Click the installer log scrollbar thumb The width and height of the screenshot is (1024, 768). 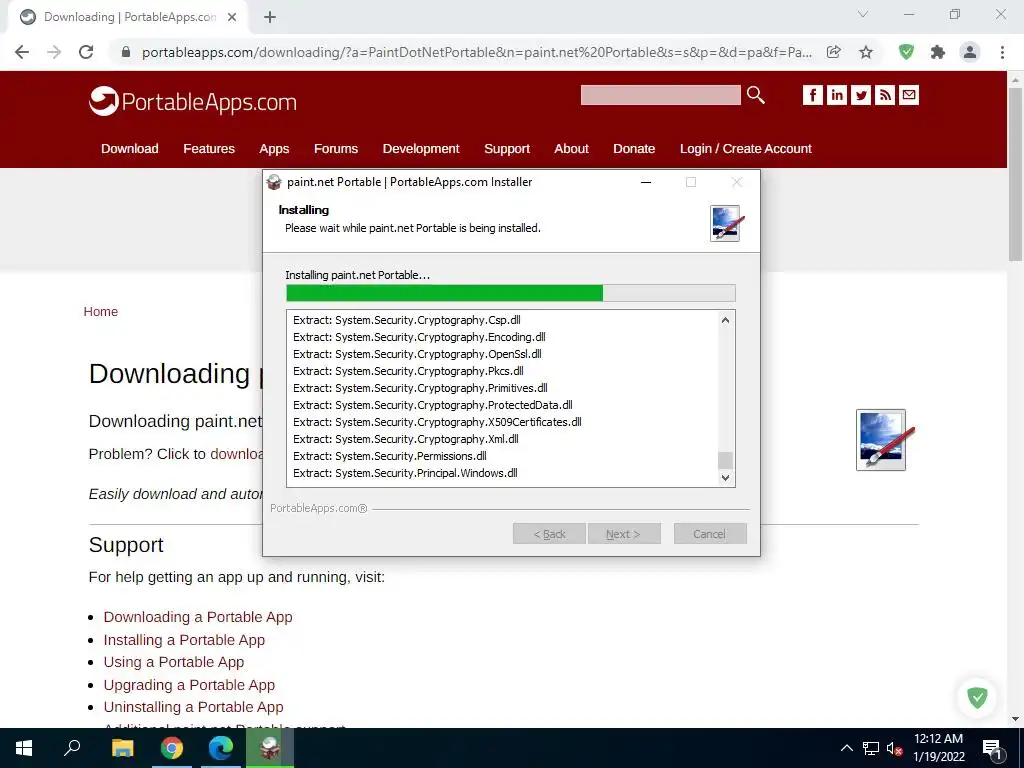(x=725, y=460)
